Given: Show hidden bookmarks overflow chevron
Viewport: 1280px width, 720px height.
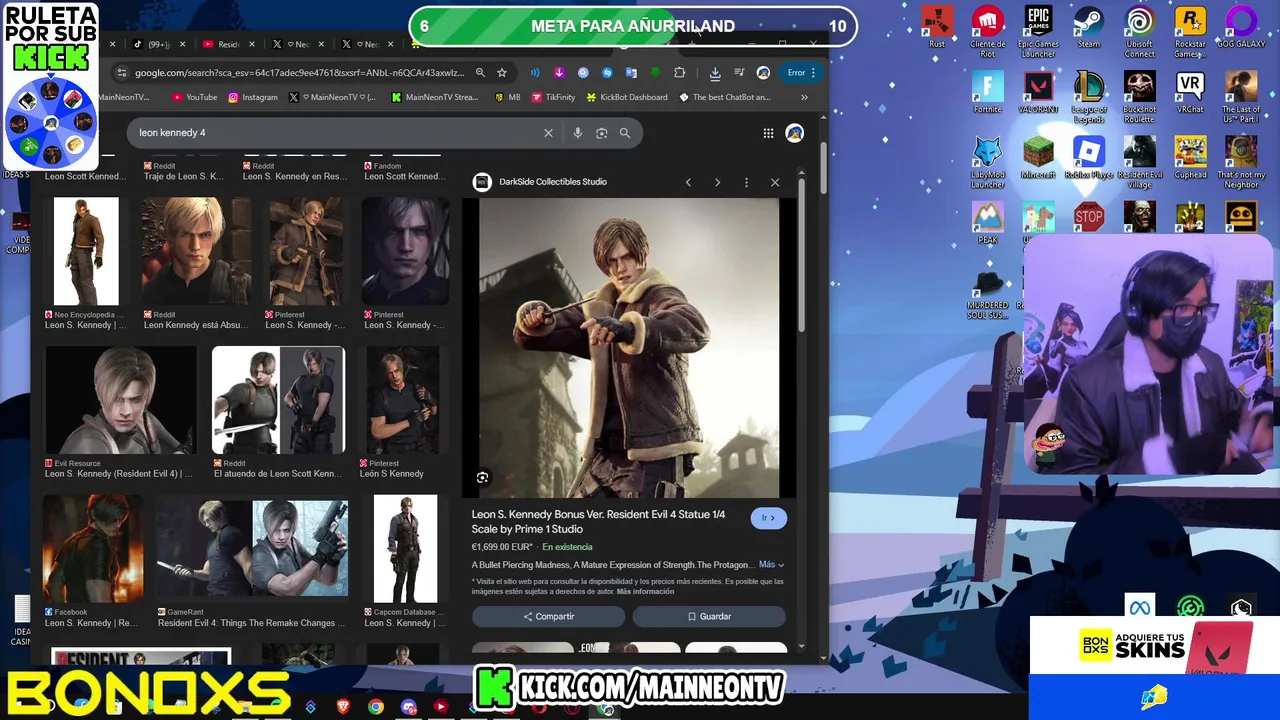Looking at the screenshot, I should coord(804,97).
